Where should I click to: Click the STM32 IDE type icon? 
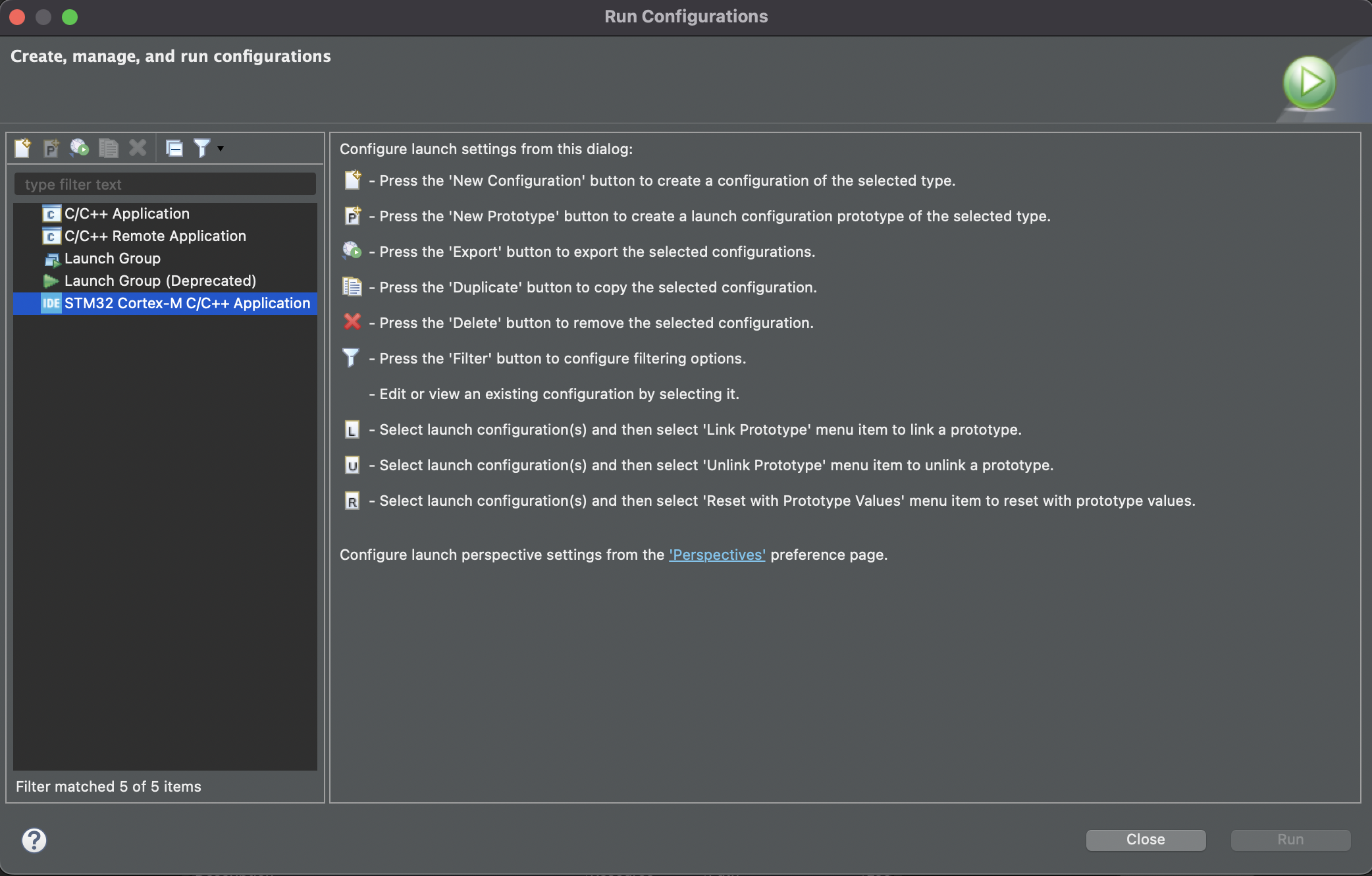[51, 304]
